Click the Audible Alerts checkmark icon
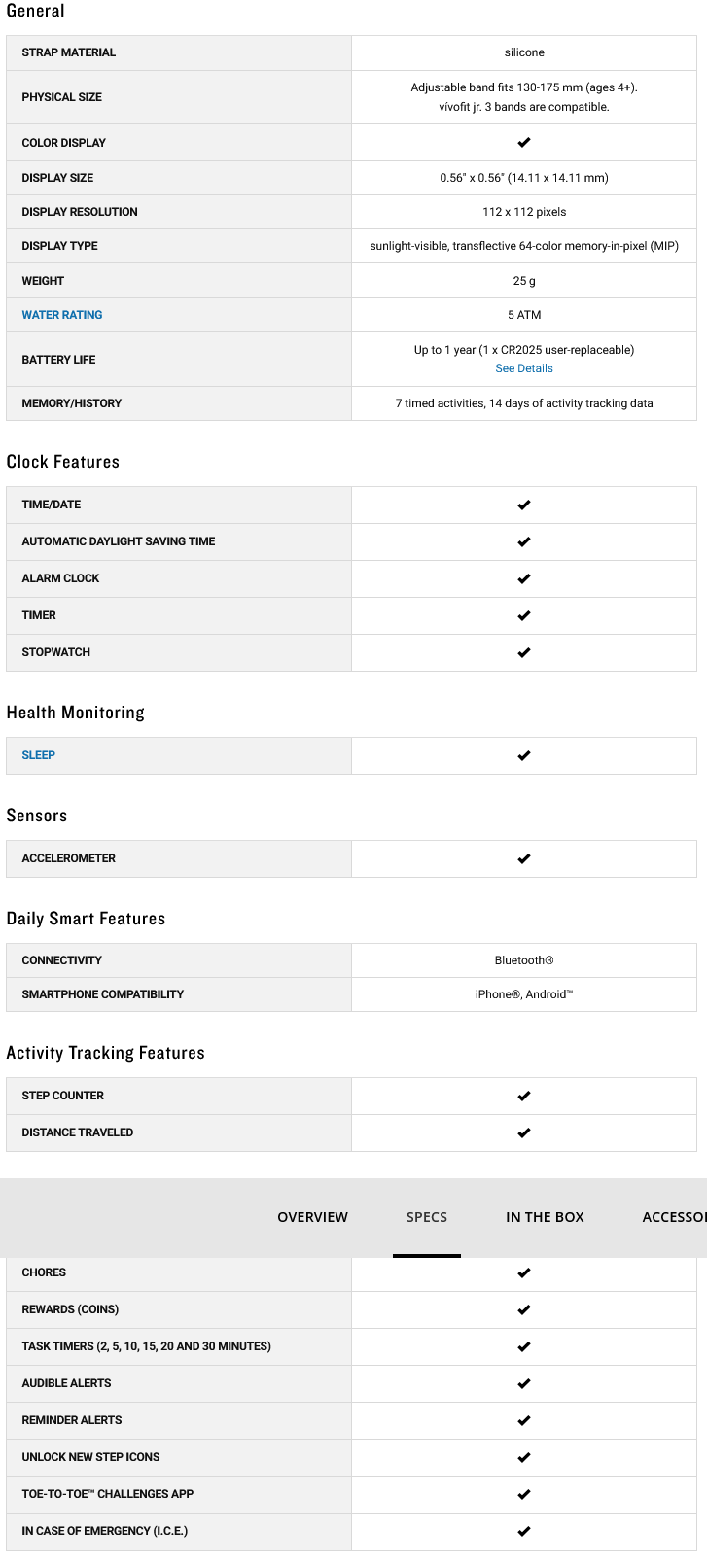707x1568 pixels. (x=524, y=1384)
